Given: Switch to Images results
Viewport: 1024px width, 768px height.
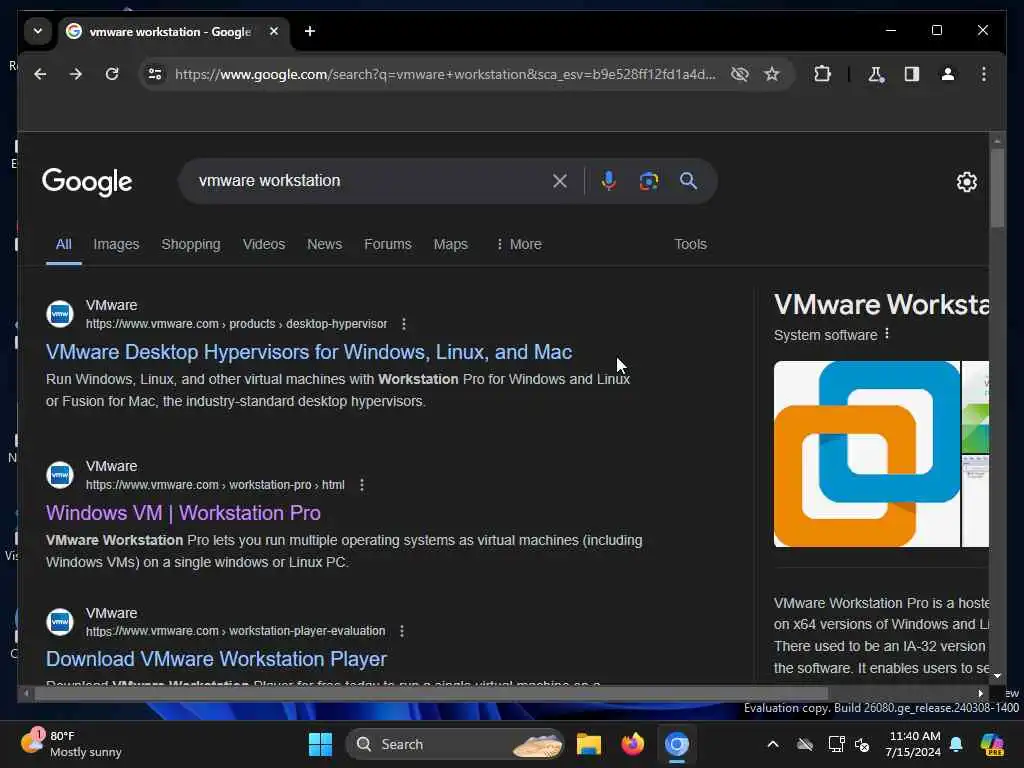Looking at the screenshot, I should click(x=116, y=244).
